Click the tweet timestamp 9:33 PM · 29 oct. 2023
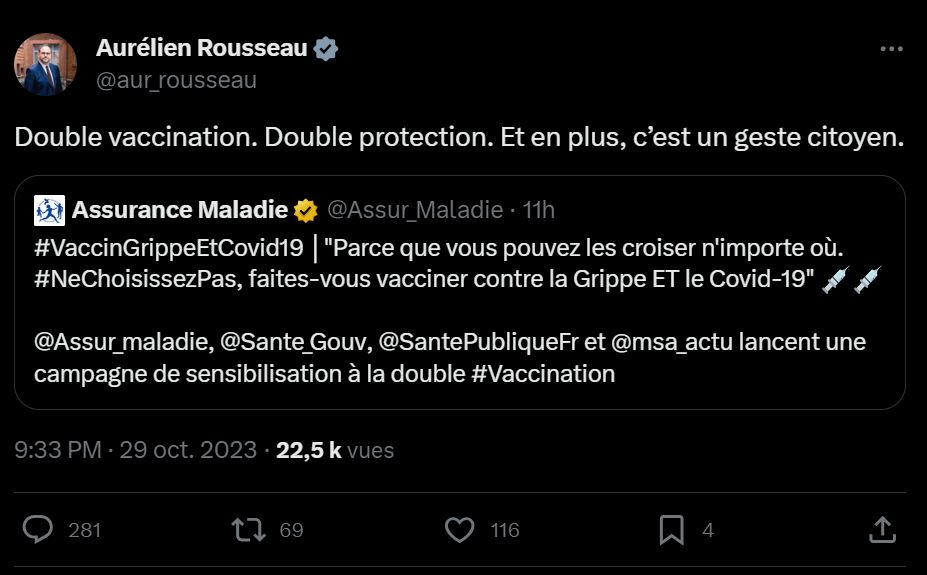Viewport: 927px width, 575px height. 136,450
